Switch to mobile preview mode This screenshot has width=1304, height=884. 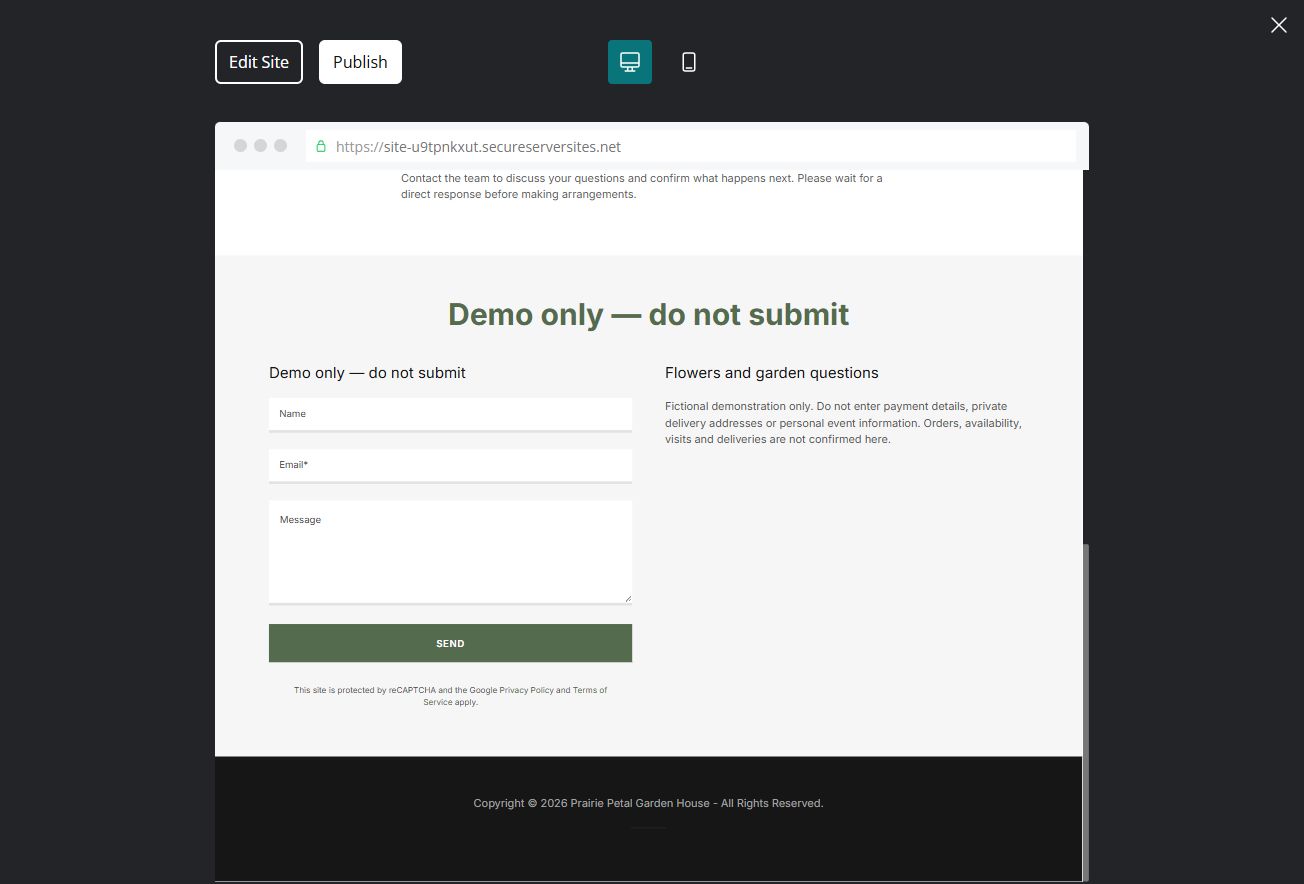click(689, 62)
